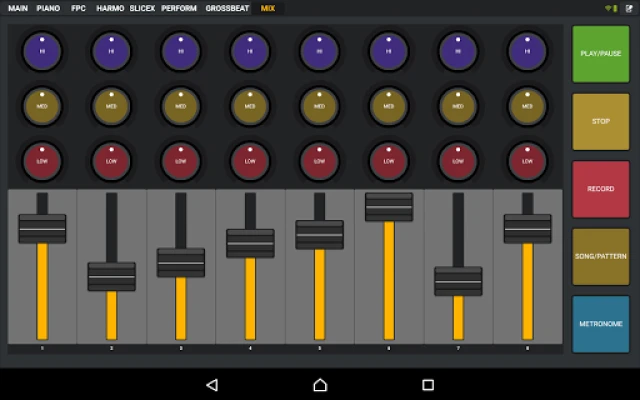Toggle the METRONOME button

pyautogui.click(x=601, y=324)
